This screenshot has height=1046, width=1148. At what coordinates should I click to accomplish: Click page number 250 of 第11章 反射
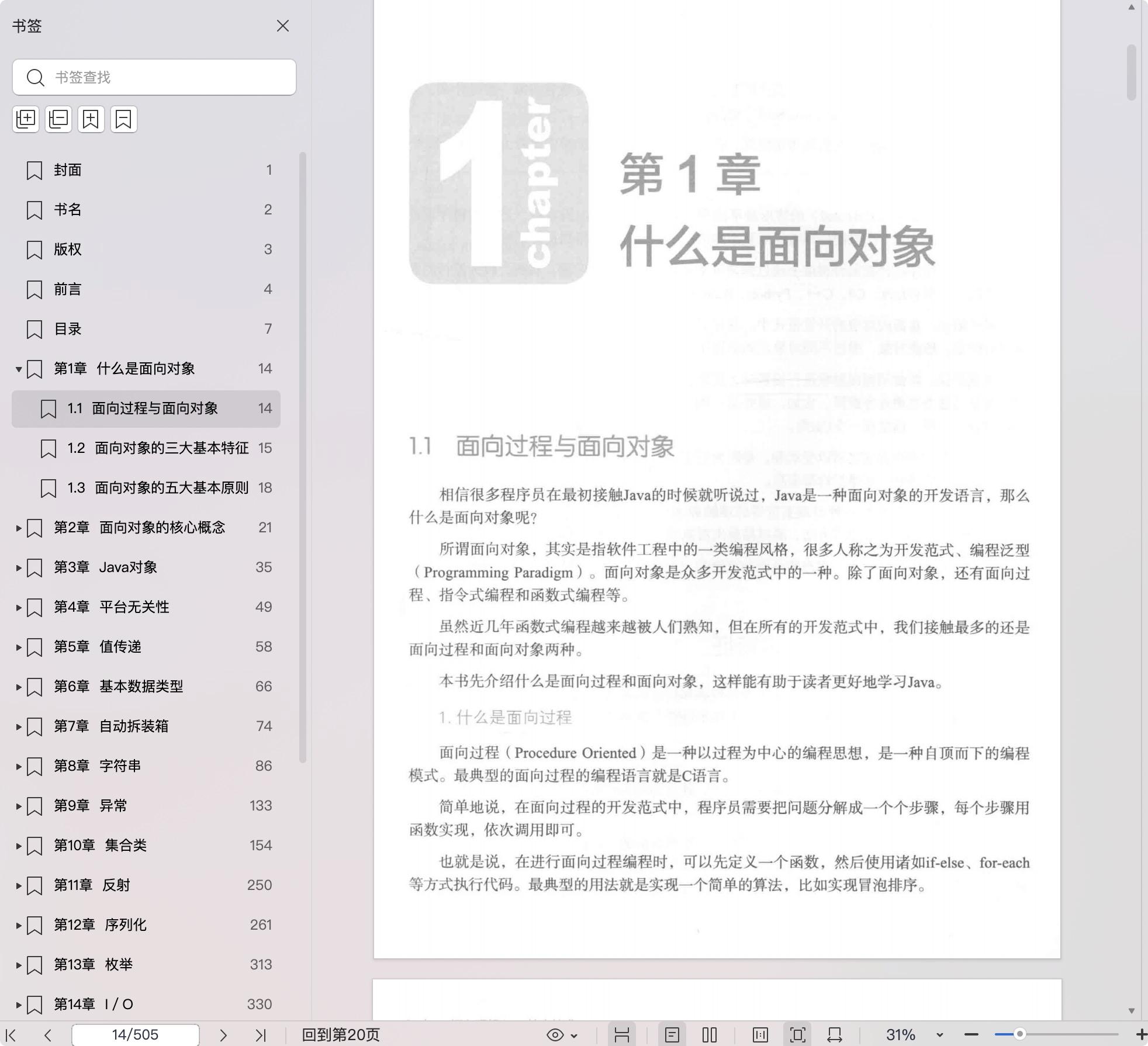point(260,885)
